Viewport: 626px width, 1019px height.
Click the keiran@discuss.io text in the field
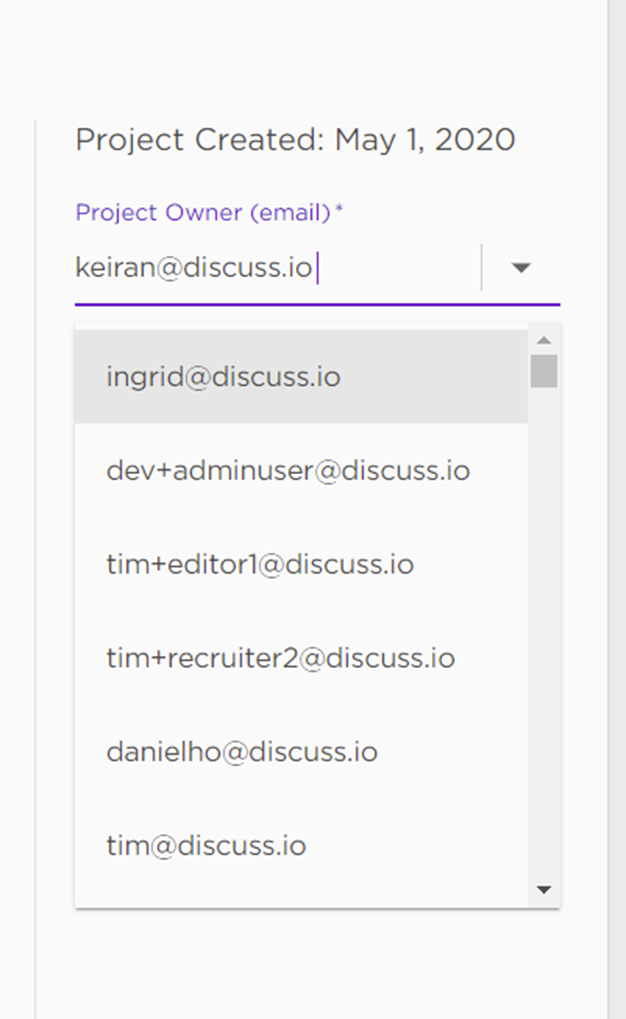click(194, 267)
